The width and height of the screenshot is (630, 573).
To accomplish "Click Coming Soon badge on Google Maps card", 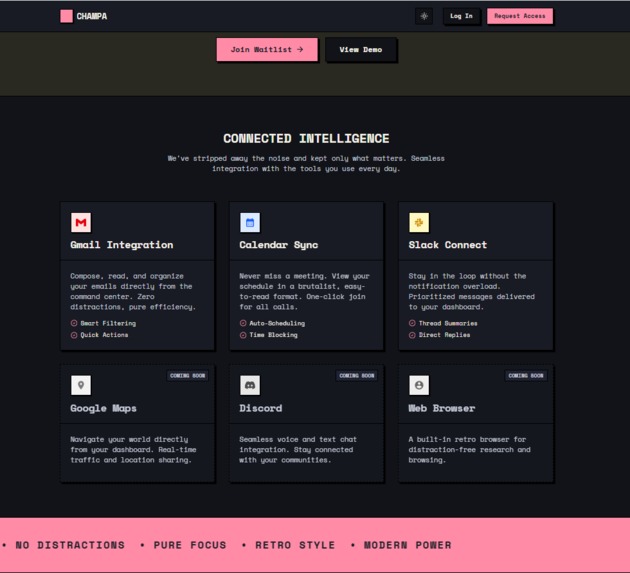I will tap(187, 376).
